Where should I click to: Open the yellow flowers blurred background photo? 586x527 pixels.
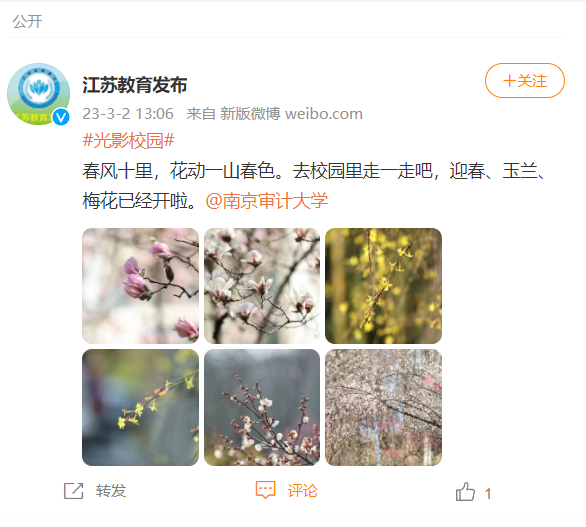(141, 407)
